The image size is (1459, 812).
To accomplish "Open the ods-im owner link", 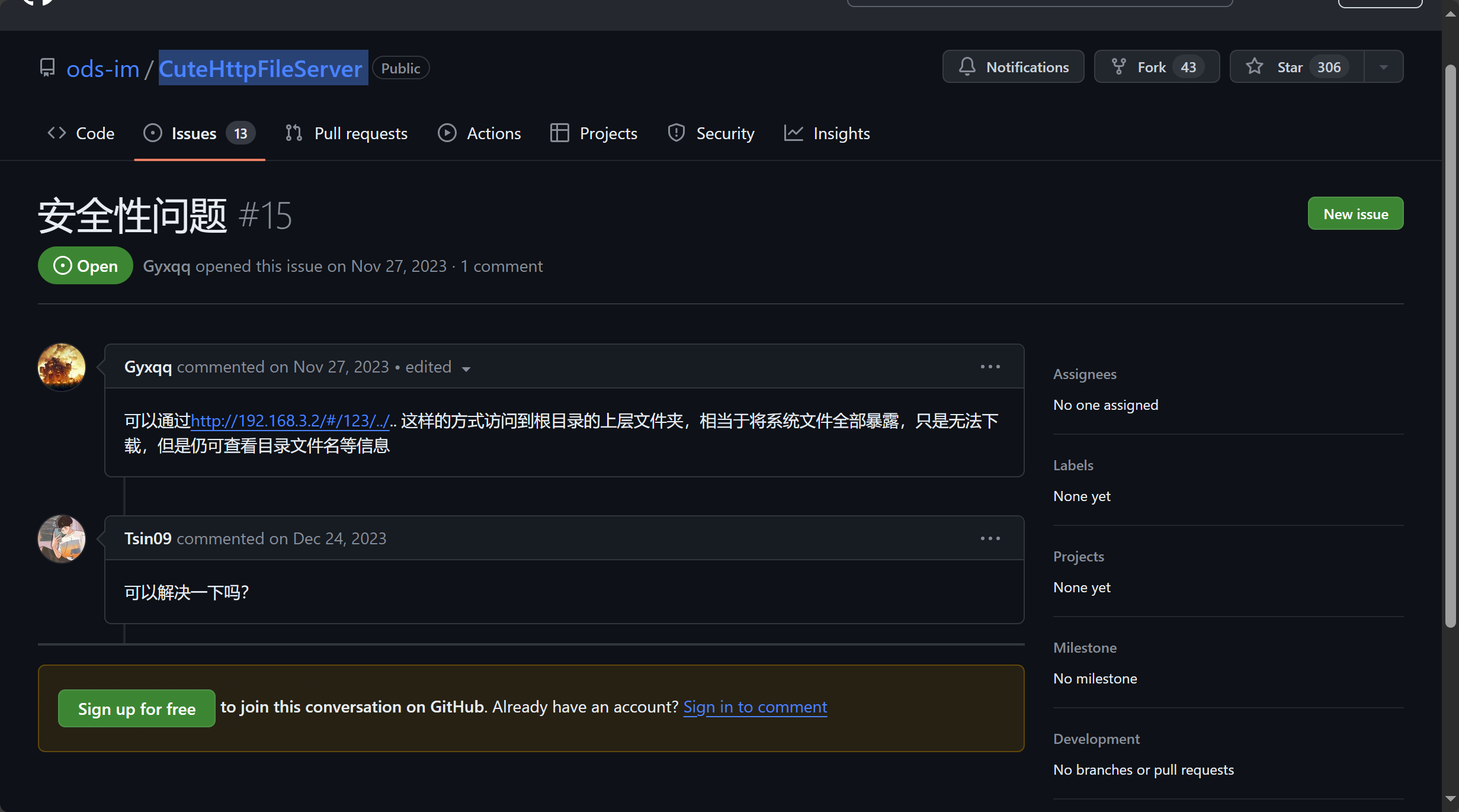I will (x=102, y=69).
